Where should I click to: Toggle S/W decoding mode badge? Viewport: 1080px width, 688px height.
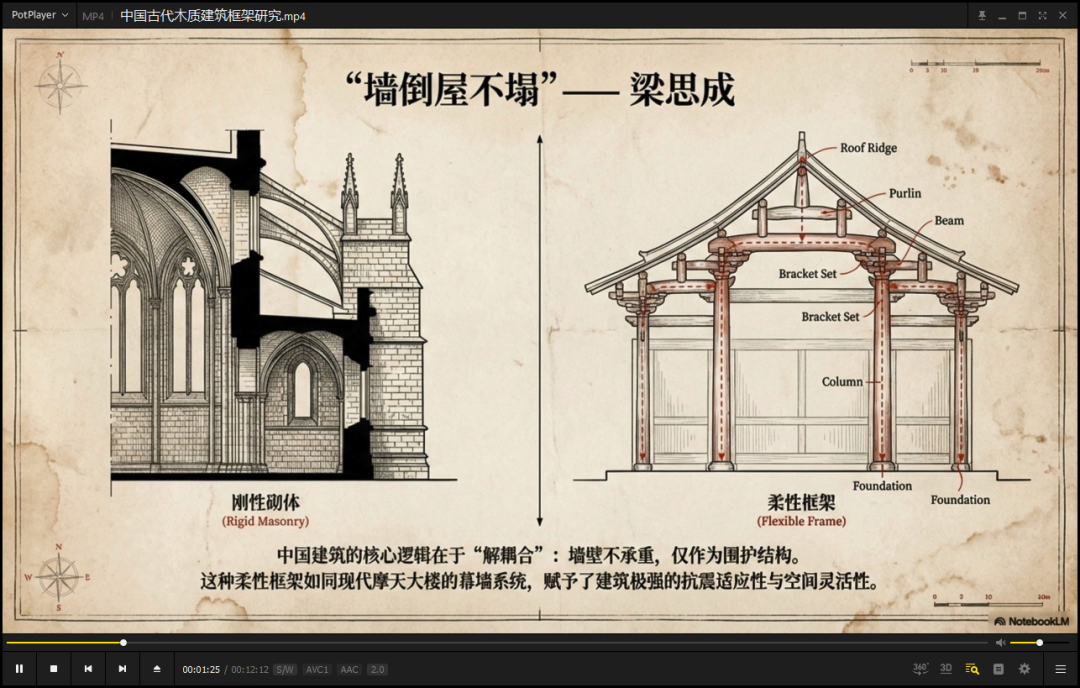click(x=287, y=669)
